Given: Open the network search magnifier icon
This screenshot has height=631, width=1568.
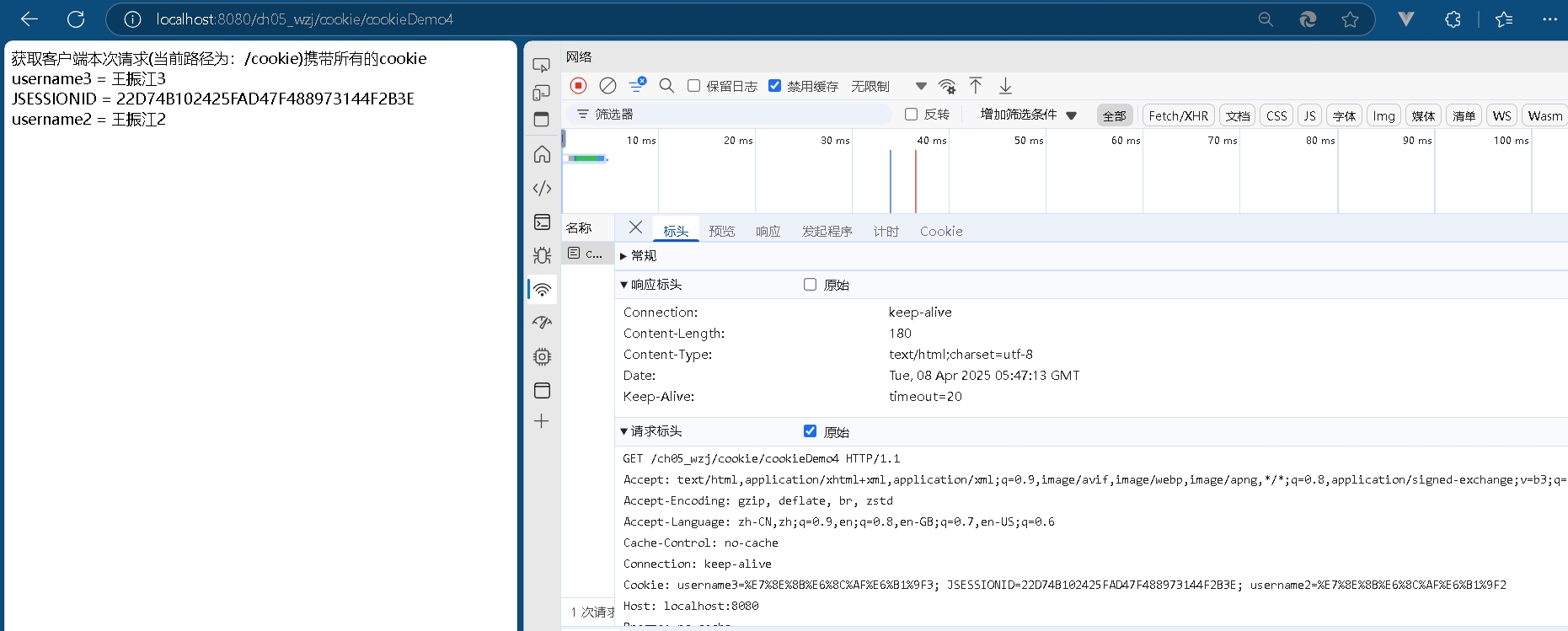Looking at the screenshot, I should (666, 85).
